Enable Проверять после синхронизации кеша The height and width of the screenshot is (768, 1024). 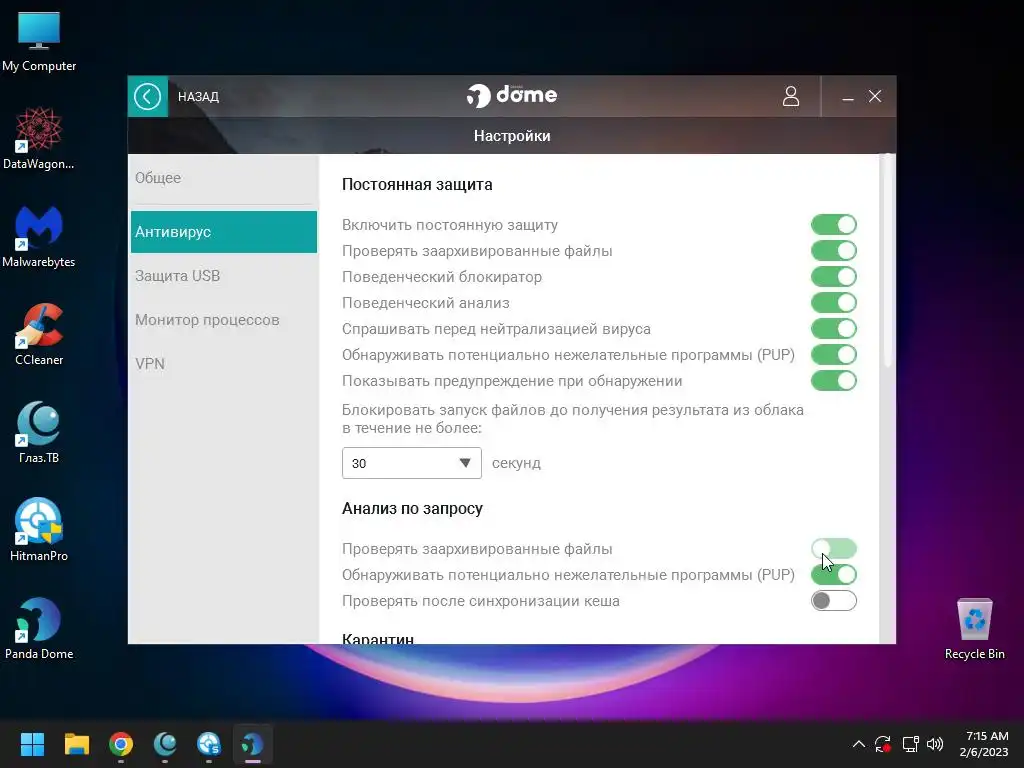(x=834, y=601)
